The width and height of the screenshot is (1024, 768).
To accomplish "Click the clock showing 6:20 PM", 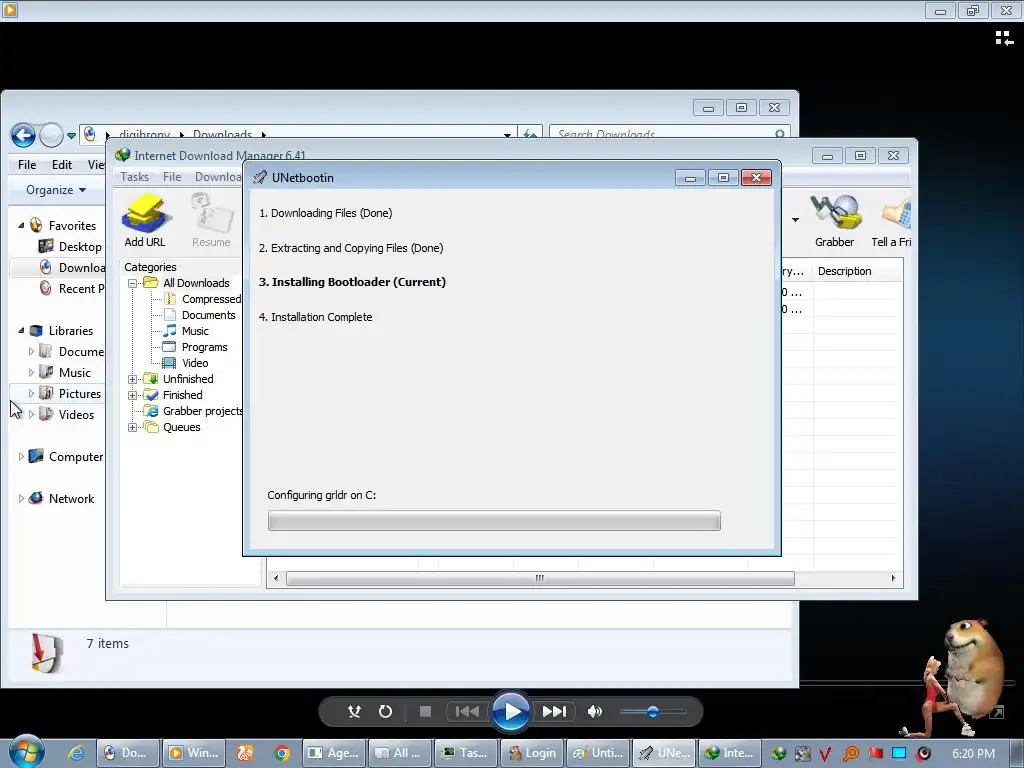I will click(973, 754).
